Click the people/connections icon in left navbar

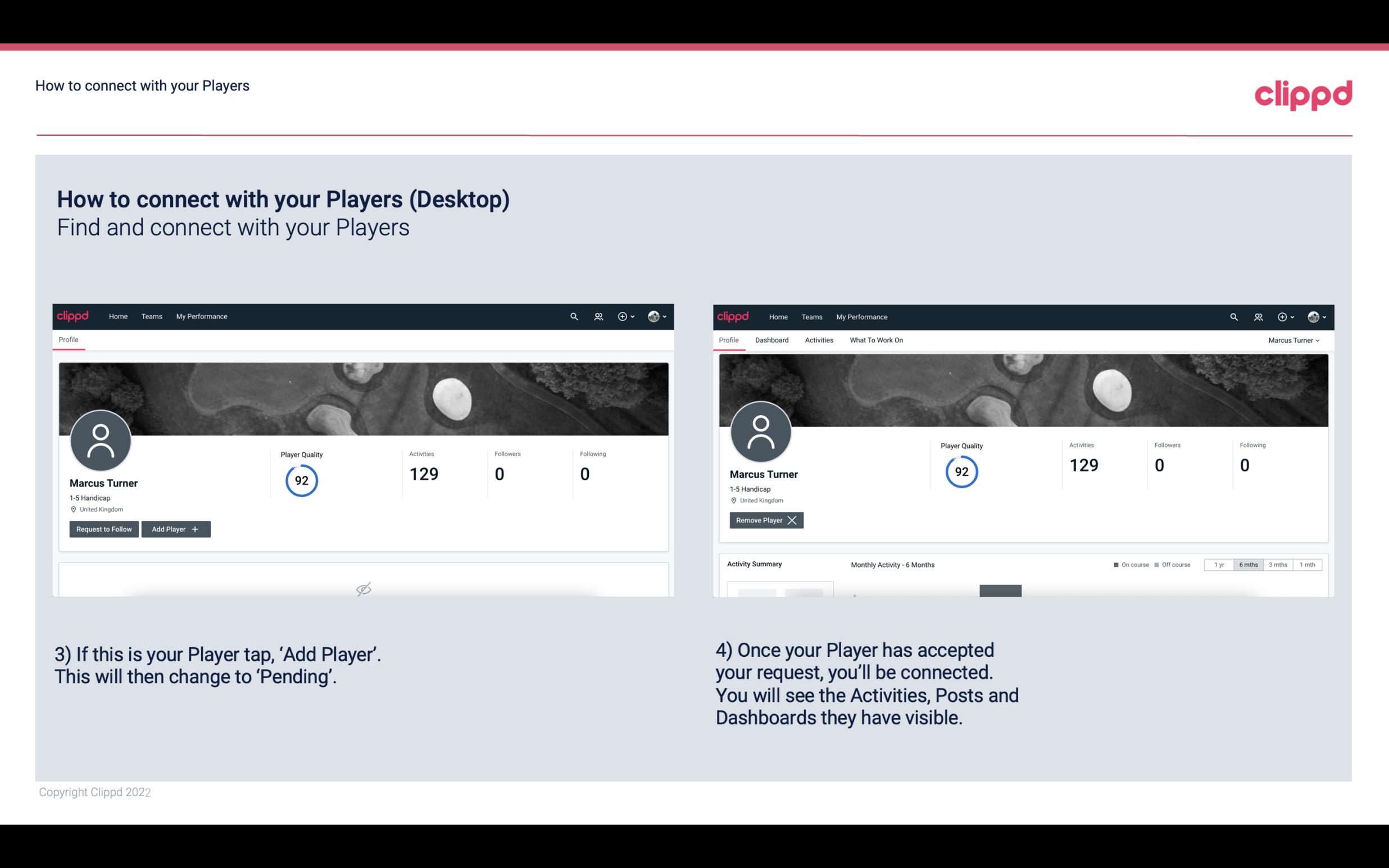[x=598, y=316]
